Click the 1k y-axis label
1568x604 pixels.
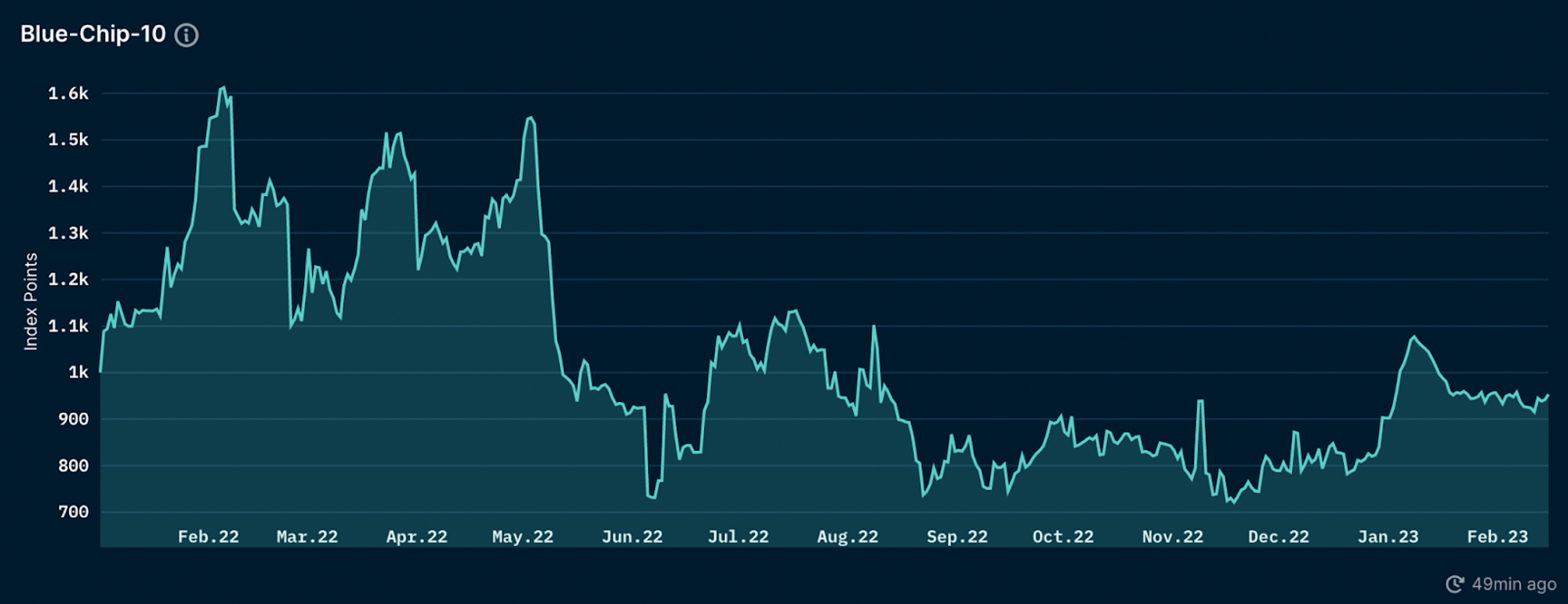point(78,372)
